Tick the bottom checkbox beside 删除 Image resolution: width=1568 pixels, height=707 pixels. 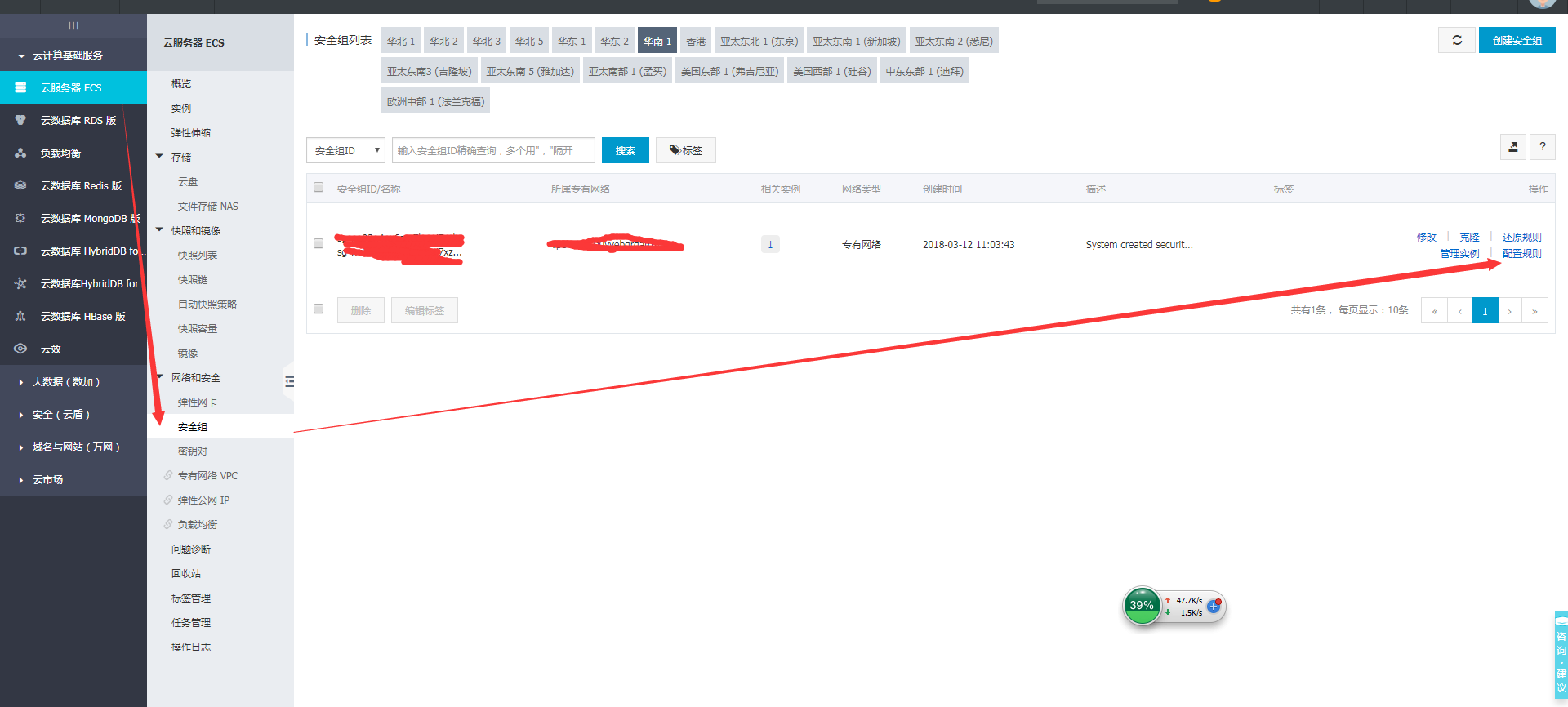[x=318, y=309]
